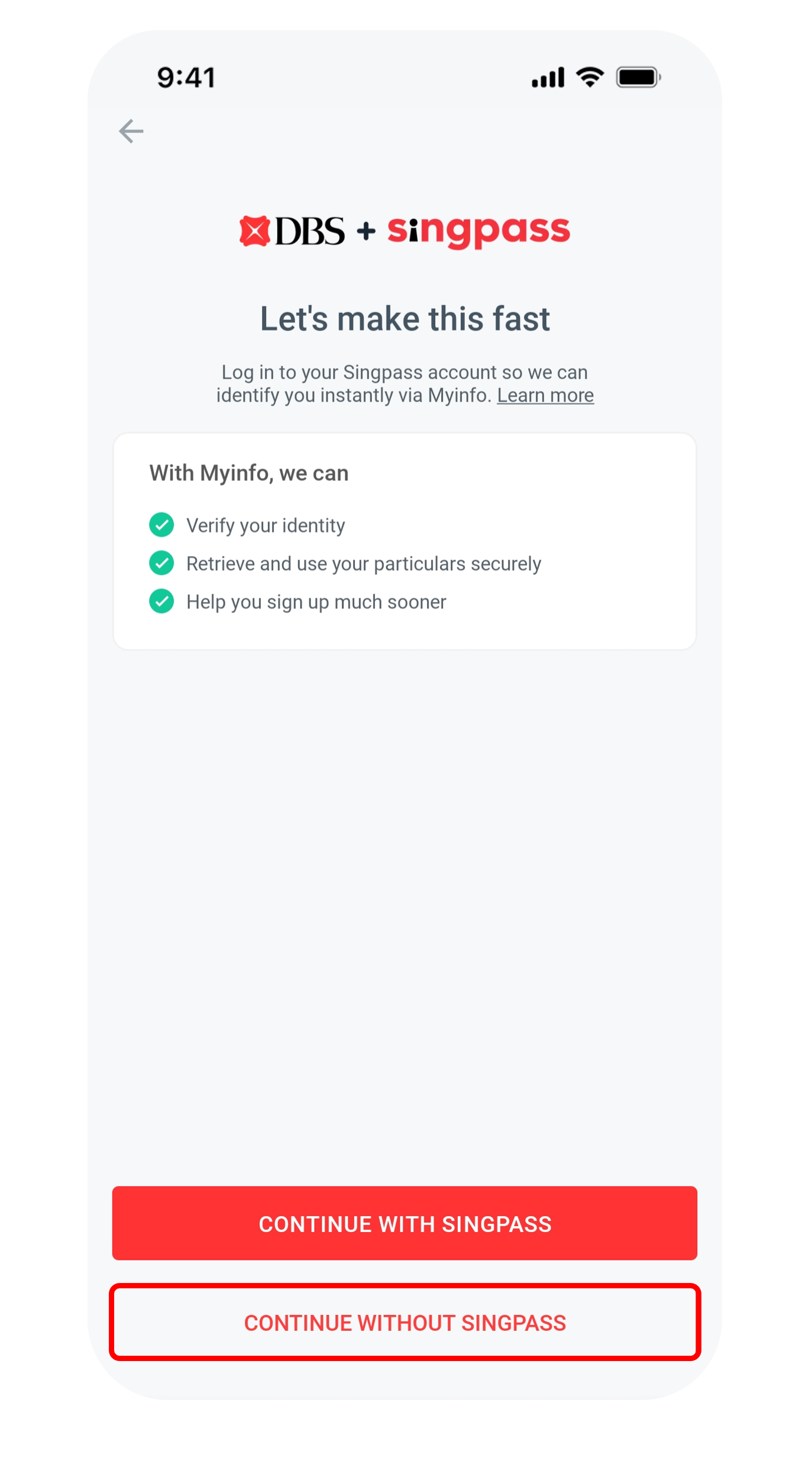Open the Learn more link

tap(545, 395)
